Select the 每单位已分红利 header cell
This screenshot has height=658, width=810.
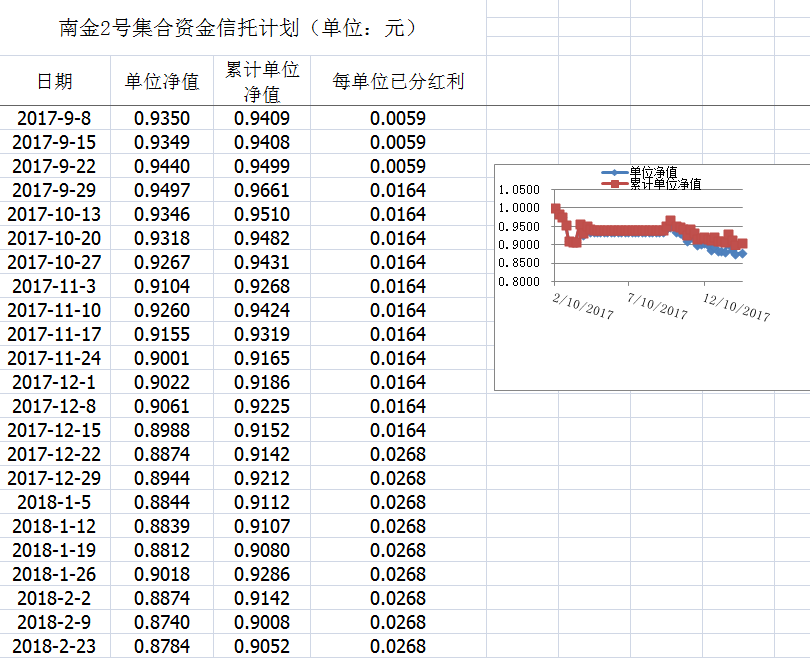click(x=398, y=82)
